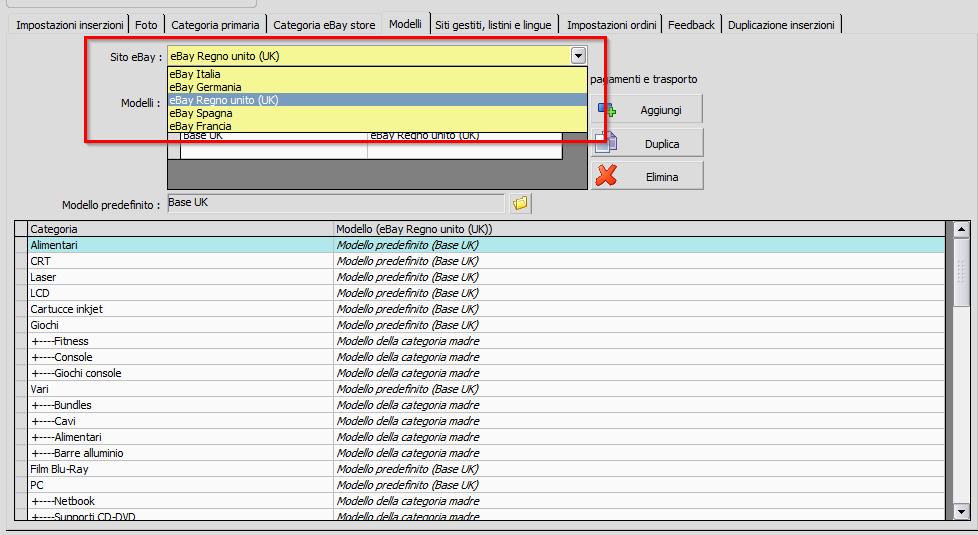
Task: Open the Impostazioni inserzioni tab
Action: (x=70, y=25)
